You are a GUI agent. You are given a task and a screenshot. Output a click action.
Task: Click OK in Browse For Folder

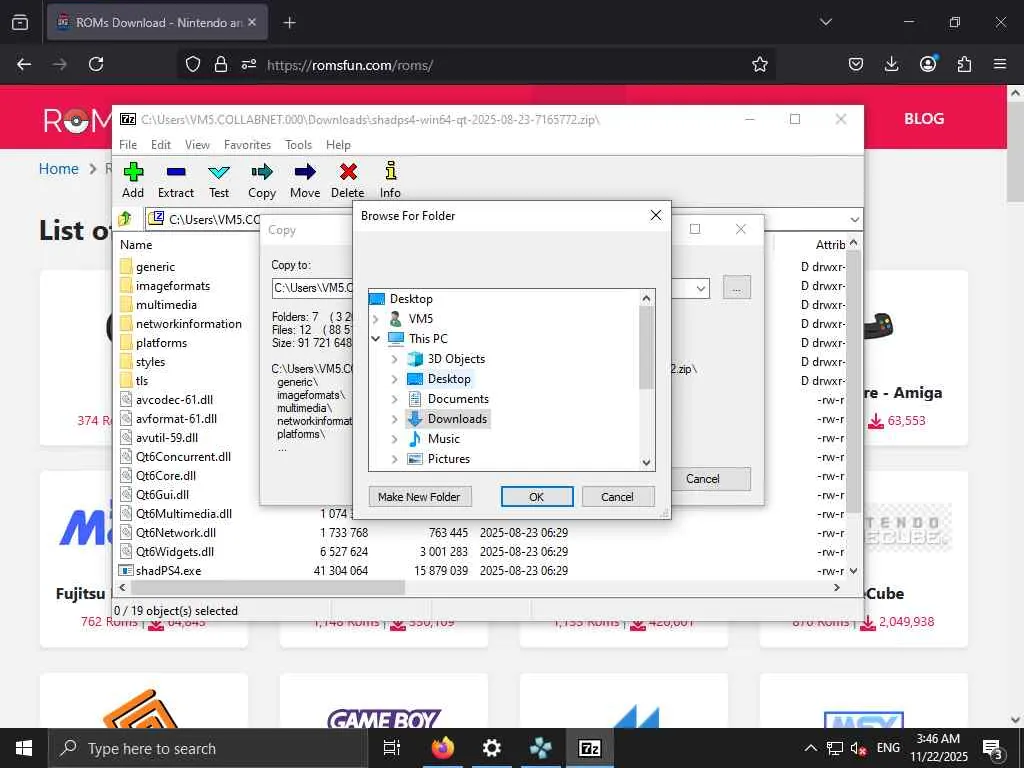point(537,497)
